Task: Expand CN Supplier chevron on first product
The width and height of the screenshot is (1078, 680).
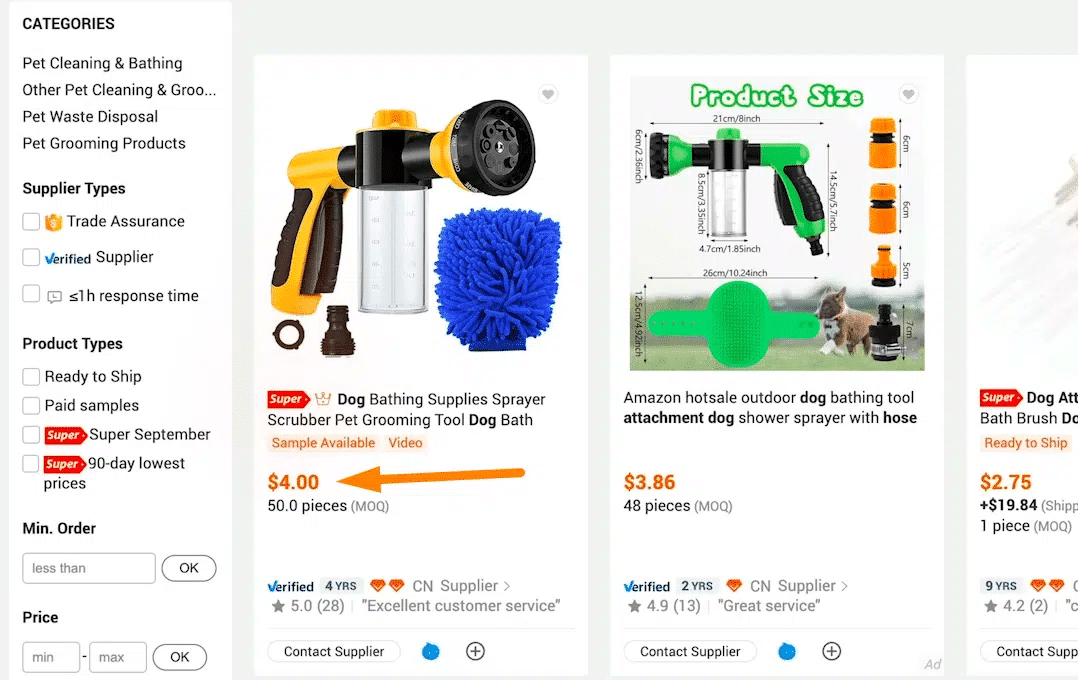Action: point(507,586)
